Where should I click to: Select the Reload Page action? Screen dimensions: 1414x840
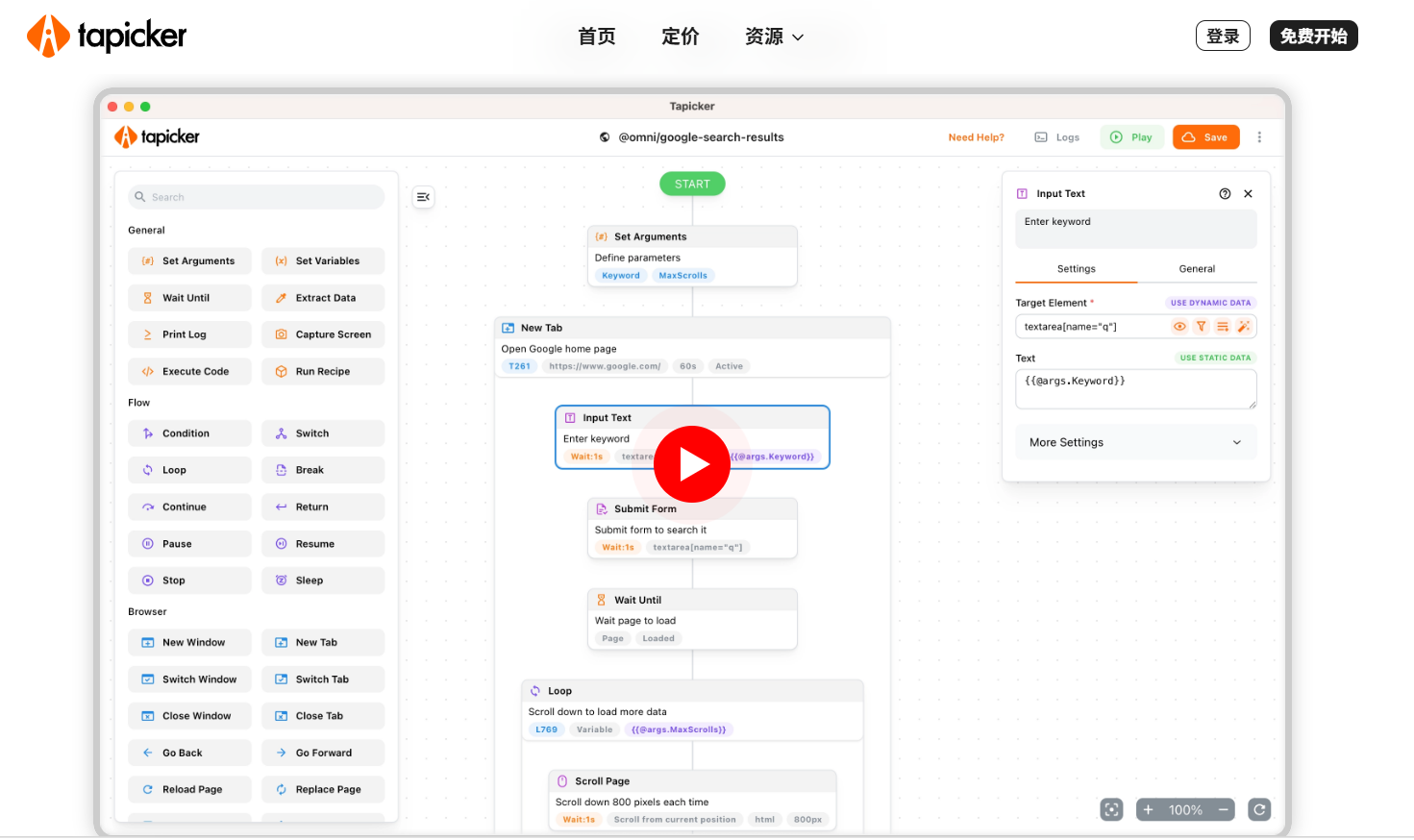tap(189, 790)
